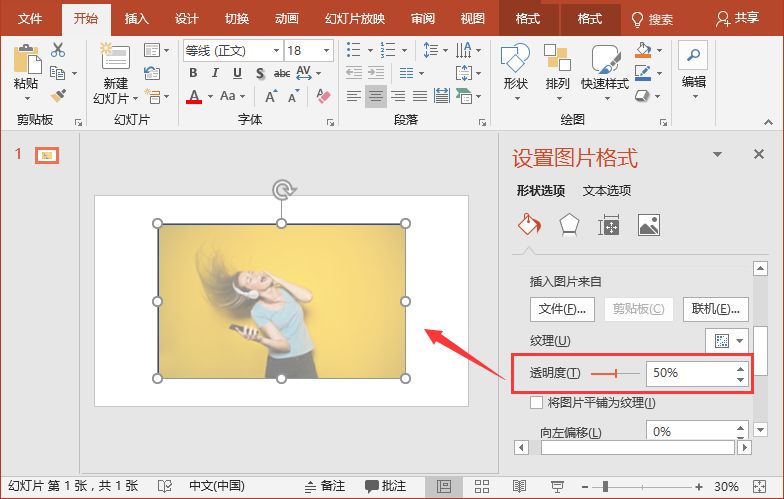
Task: Click the Cut scissors icon
Action: click(58, 50)
